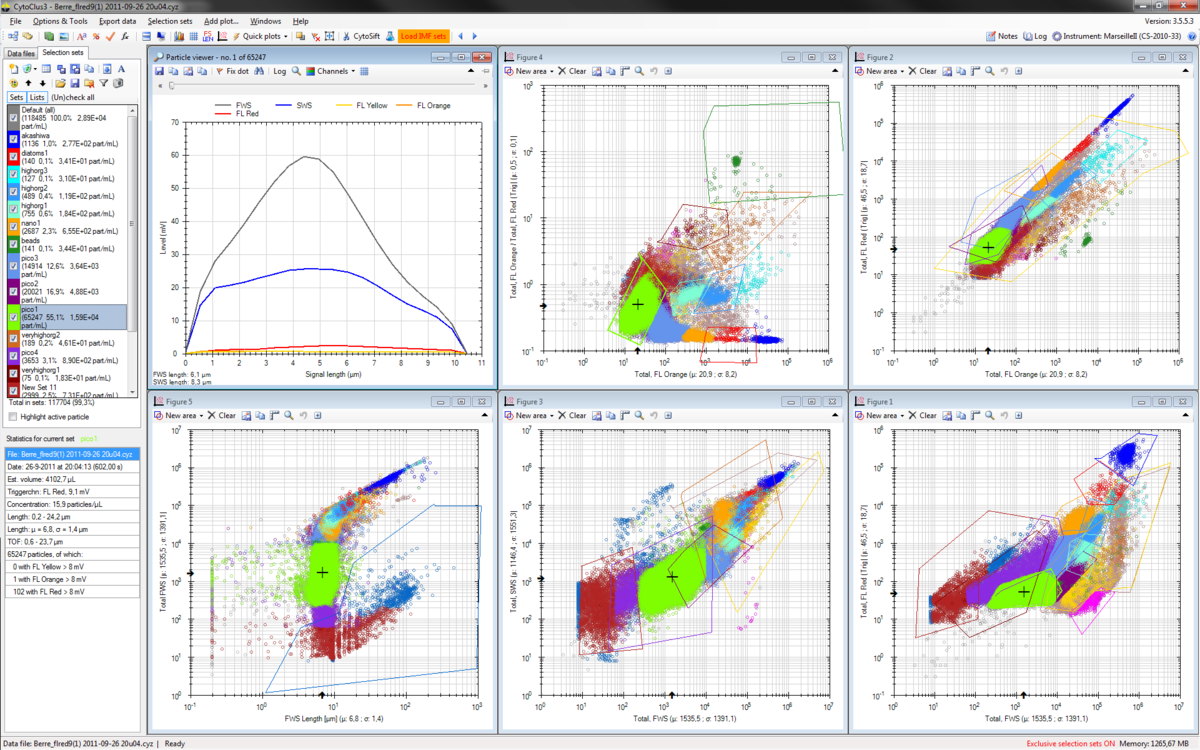Go to next IMF set arrow
1200x750 pixels.
coord(474,36)
